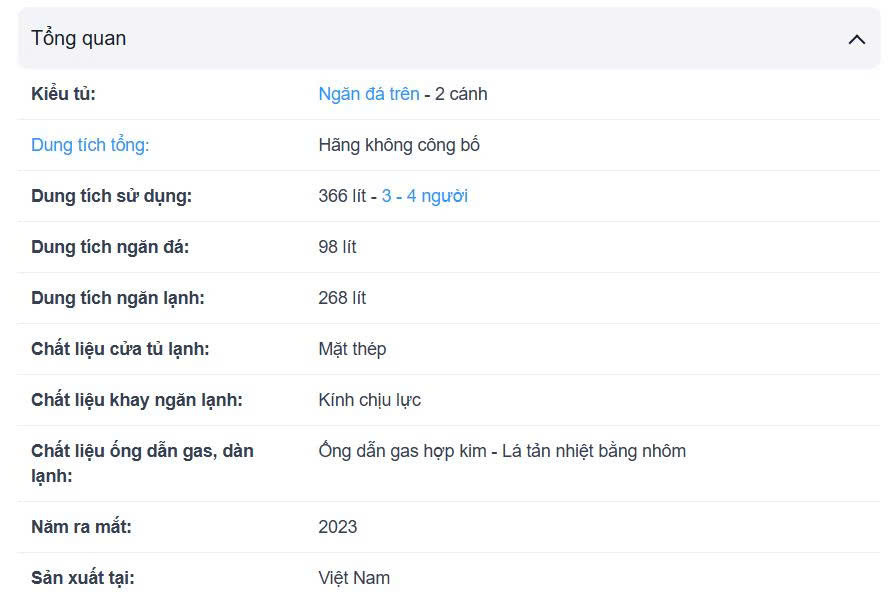Click the Năm ra mắt label
Image resolution: width=896 pixels, height=600 pixels.
click(x=81, y=527)
